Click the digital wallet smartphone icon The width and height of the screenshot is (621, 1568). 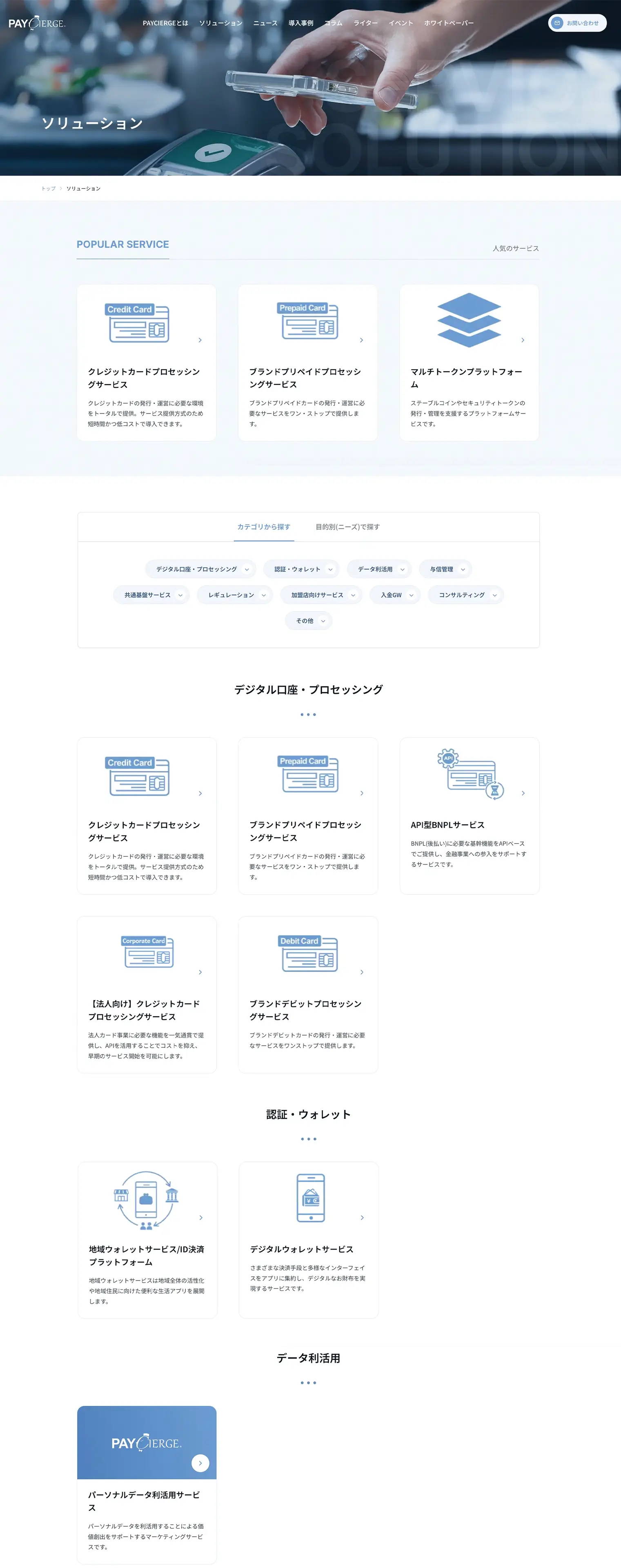click(310, 1198)
